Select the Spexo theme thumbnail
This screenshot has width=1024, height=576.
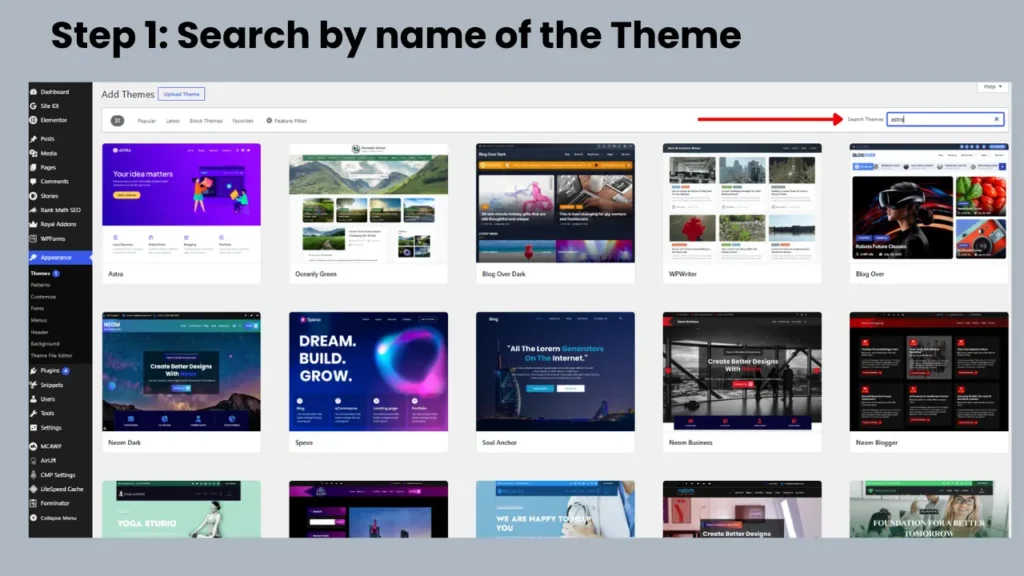point(368,372)
